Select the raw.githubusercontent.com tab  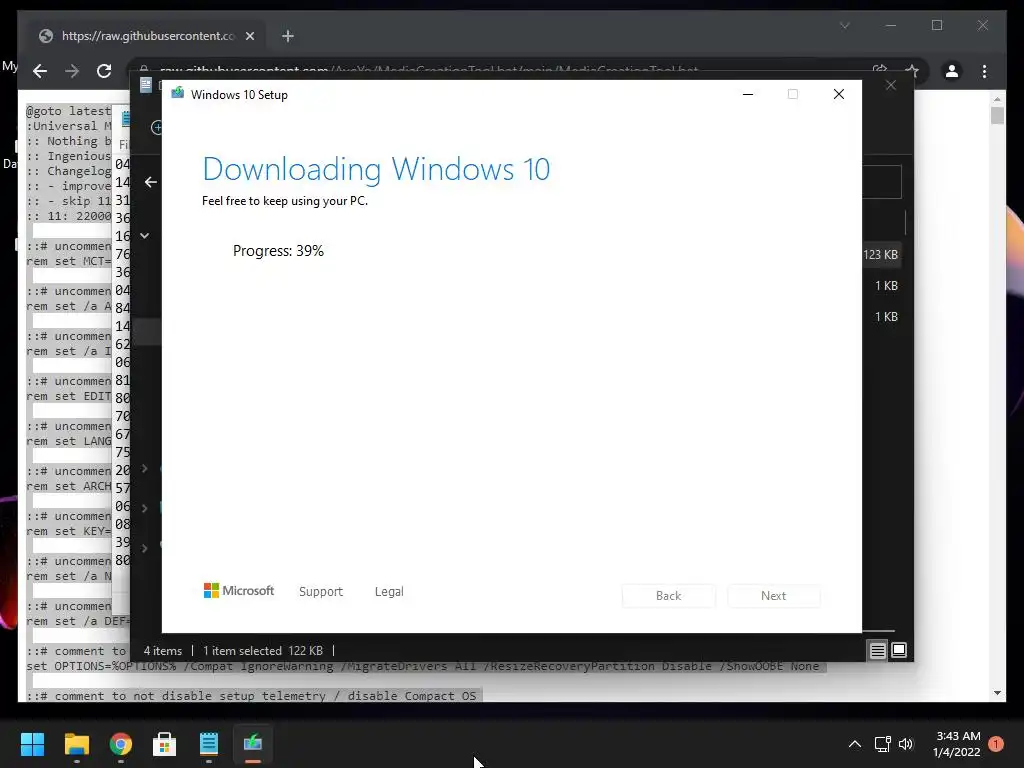point(148,36)
